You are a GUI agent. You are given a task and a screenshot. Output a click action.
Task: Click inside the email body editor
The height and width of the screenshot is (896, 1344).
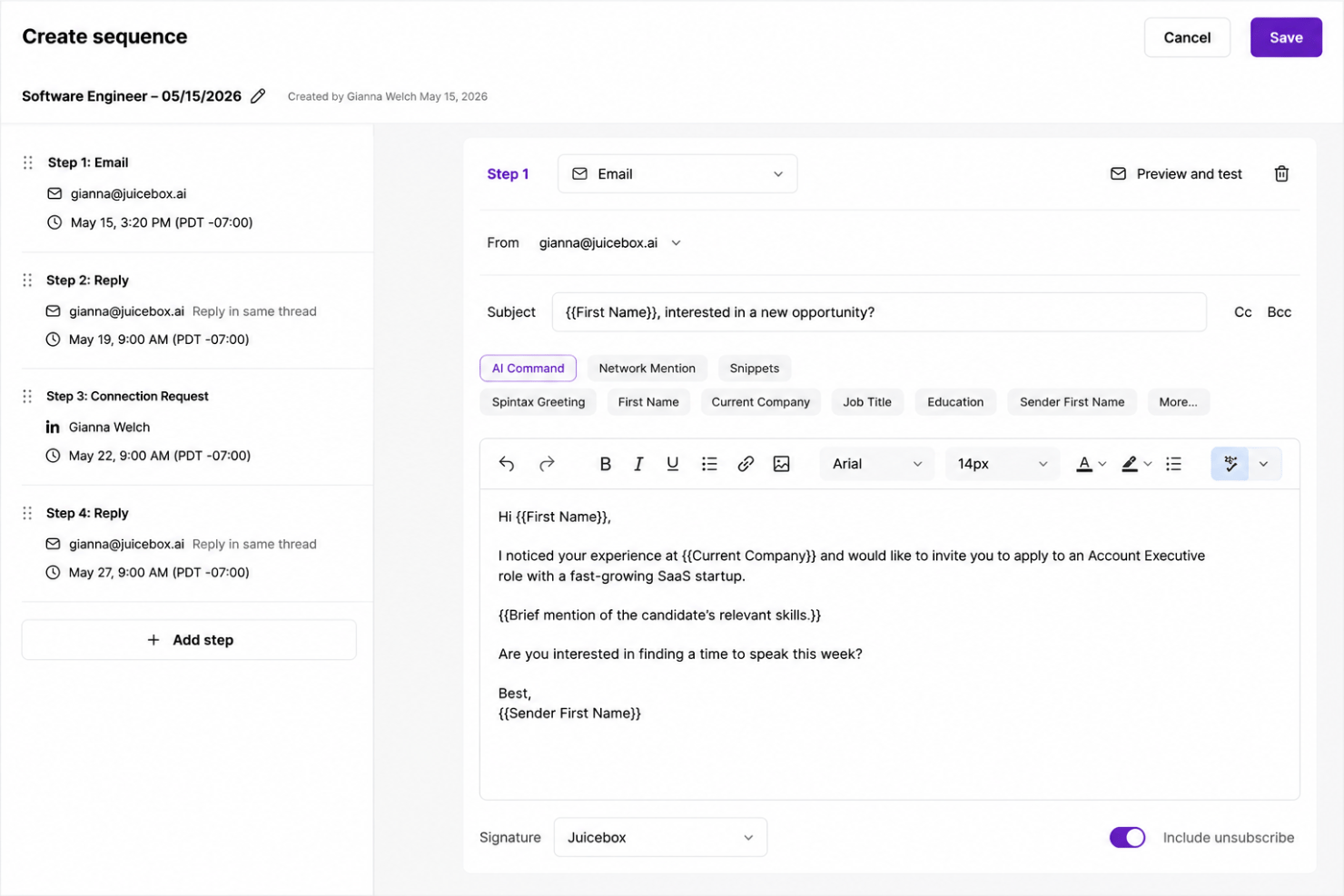[889, 645]
